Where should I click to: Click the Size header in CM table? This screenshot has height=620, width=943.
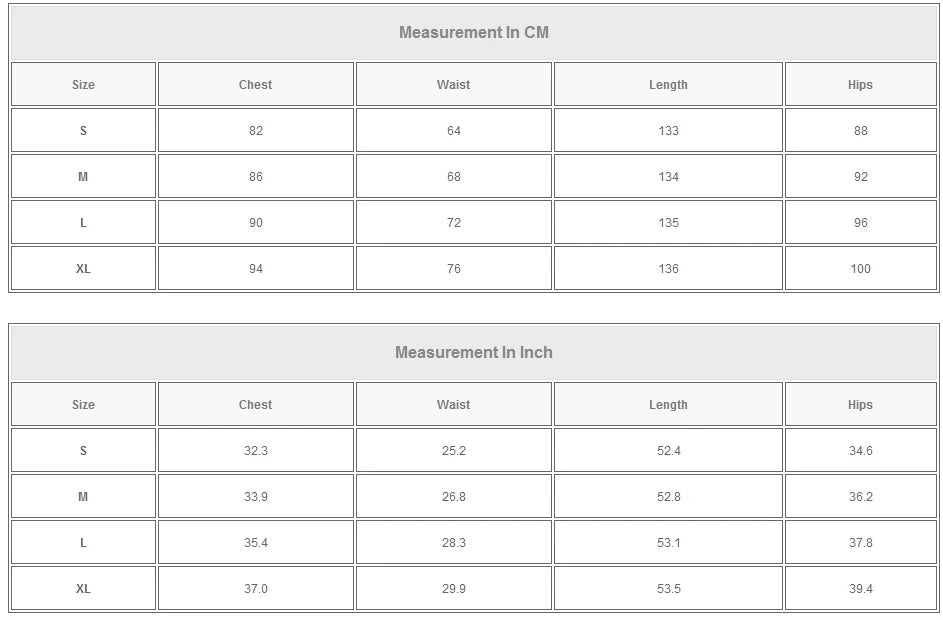coord(83,85)
